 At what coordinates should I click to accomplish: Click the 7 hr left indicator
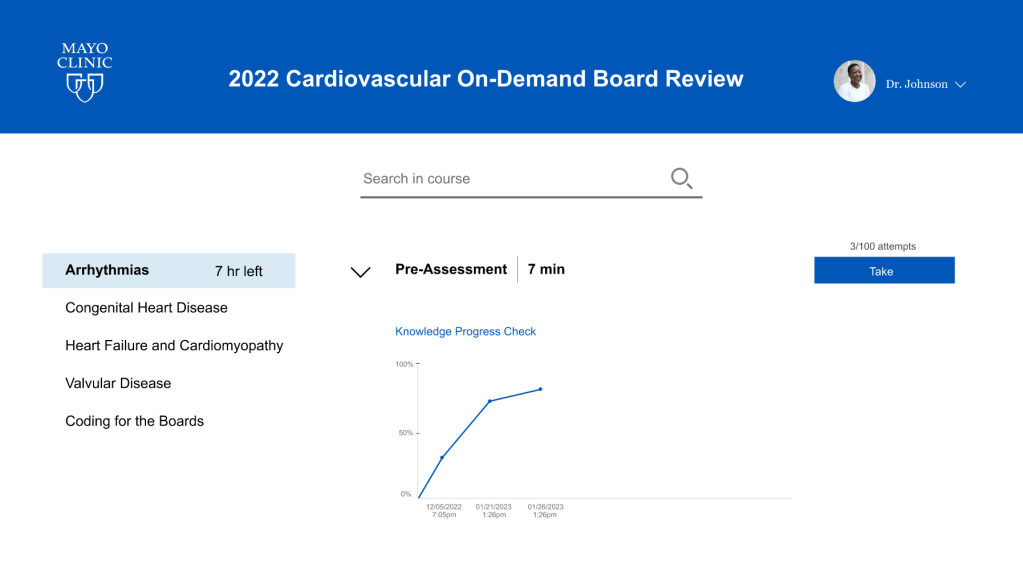click(238, 271)
